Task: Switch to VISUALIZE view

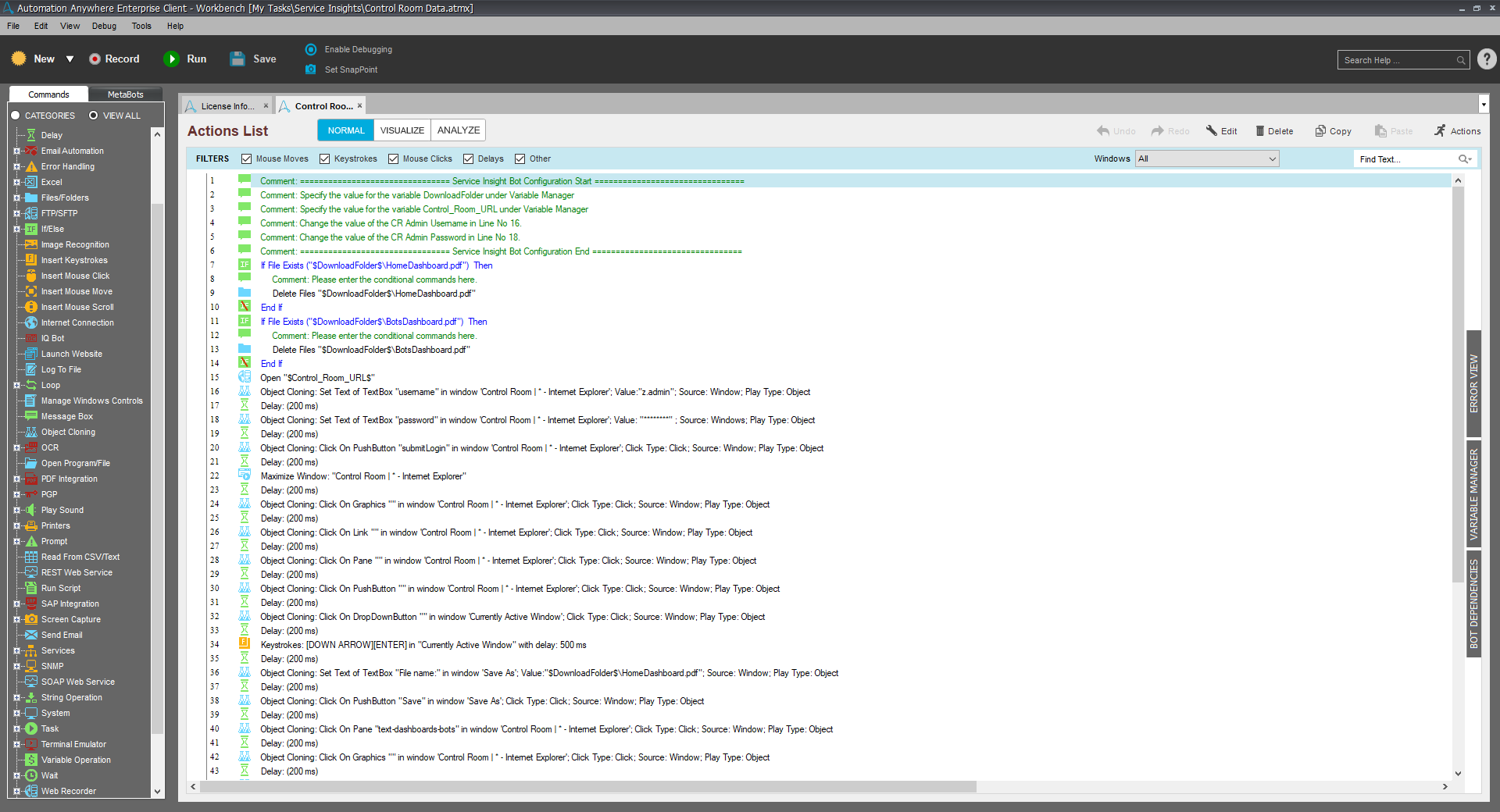Action: pyautogui.click(x=402, y=130)
